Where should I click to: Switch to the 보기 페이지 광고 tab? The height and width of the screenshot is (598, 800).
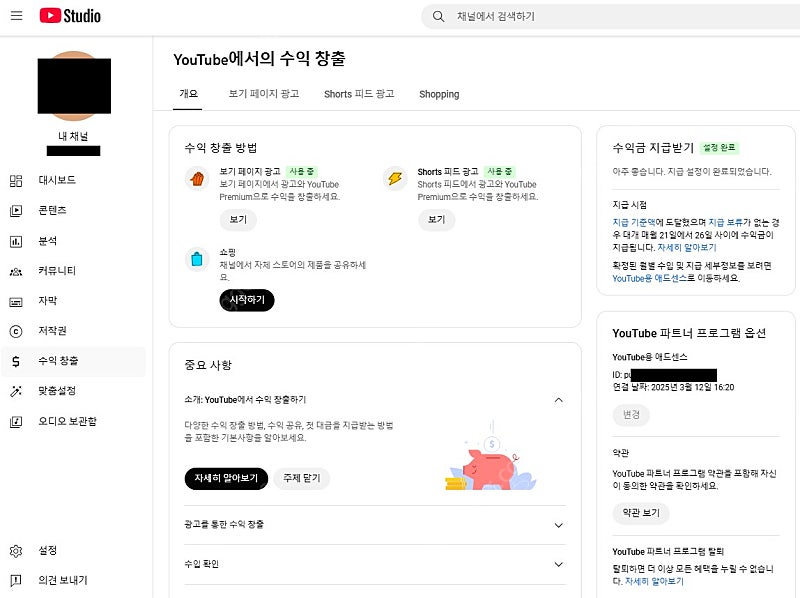(264, 94)
